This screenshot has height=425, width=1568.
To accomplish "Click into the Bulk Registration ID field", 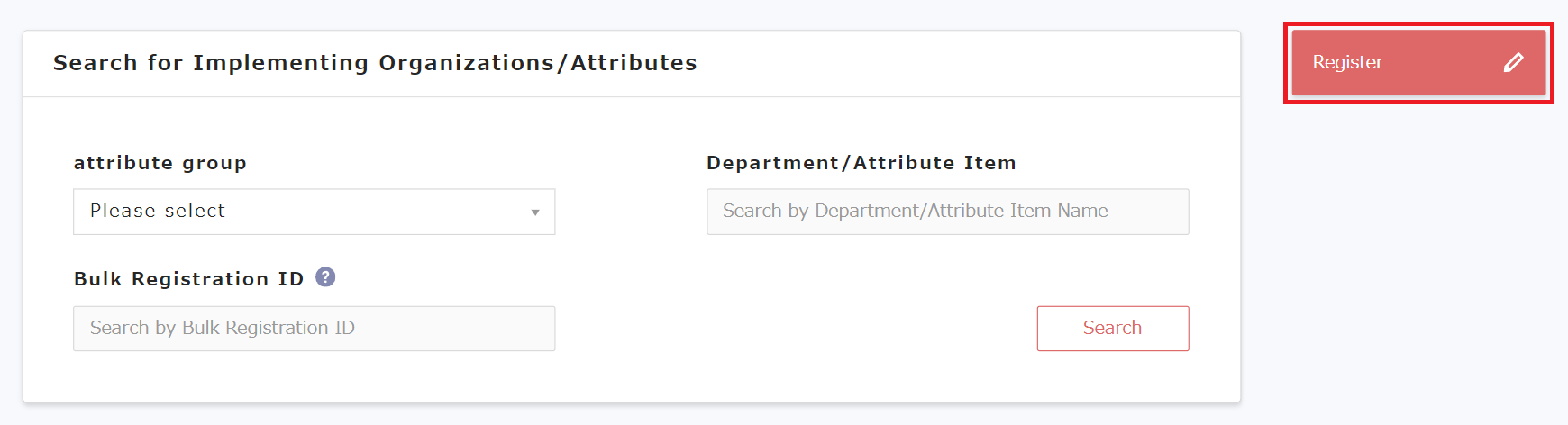I will [314, 329].
